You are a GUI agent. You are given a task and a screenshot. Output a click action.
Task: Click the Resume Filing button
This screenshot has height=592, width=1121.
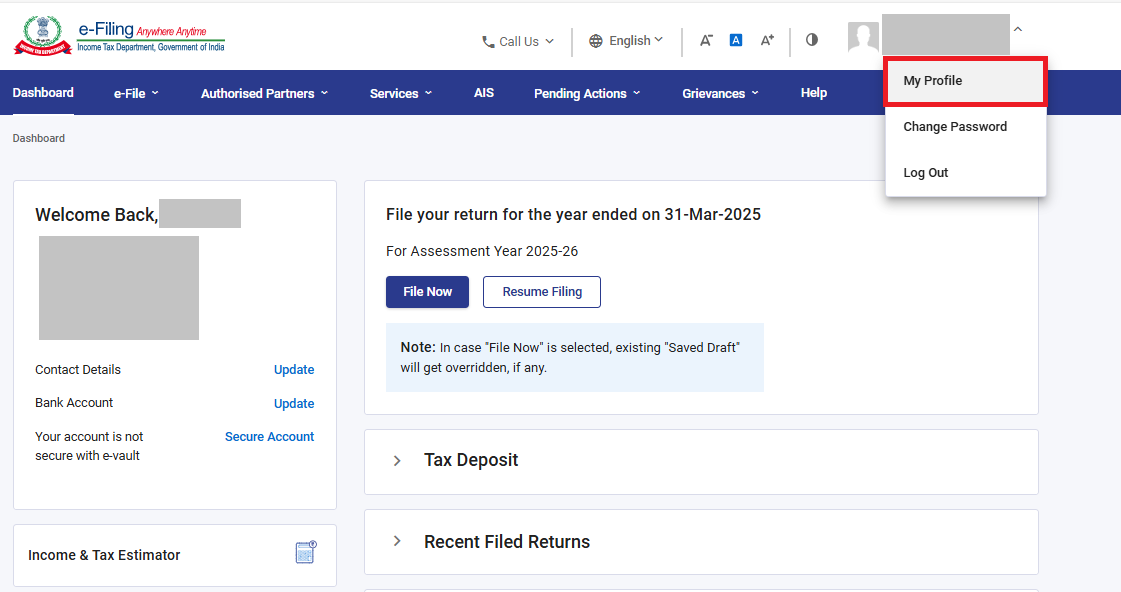coord(541,292)
